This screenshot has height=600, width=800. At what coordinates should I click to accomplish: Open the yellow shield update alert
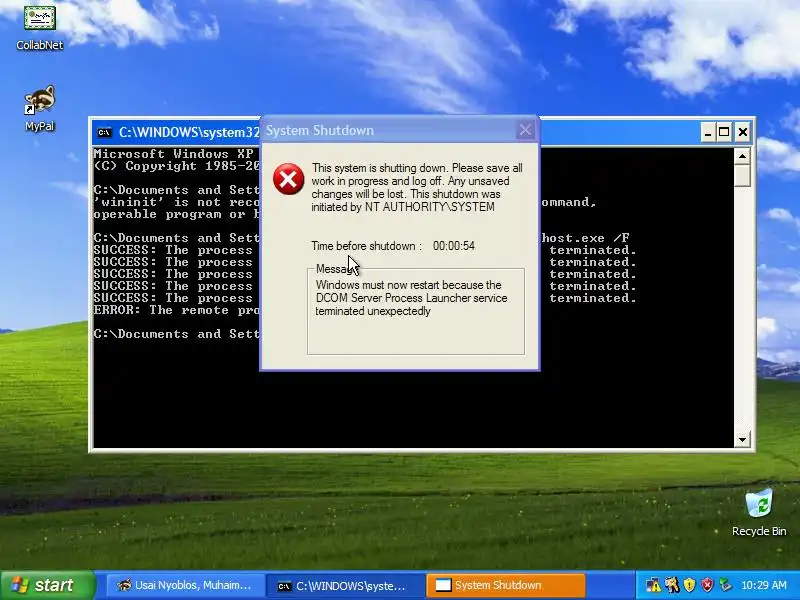coord(690,585)
